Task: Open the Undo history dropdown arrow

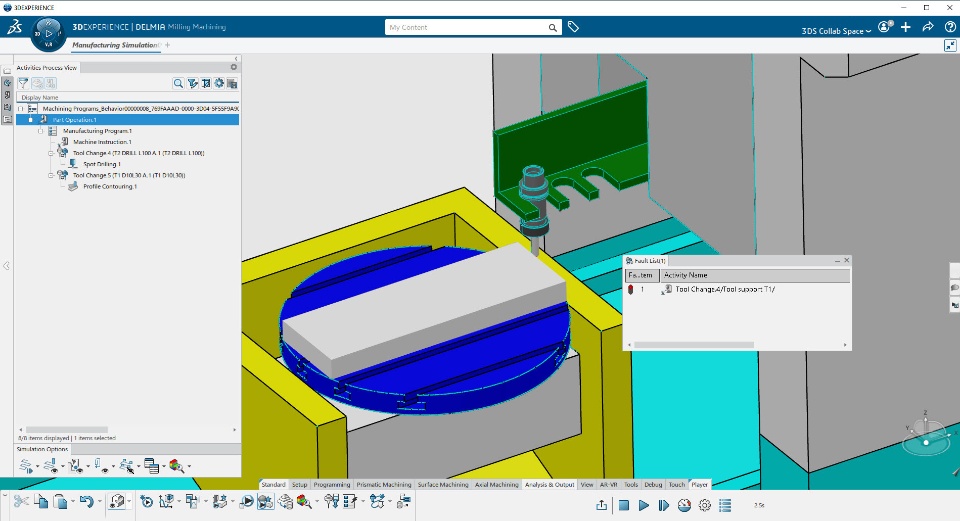Action: (x=99, y=502)
